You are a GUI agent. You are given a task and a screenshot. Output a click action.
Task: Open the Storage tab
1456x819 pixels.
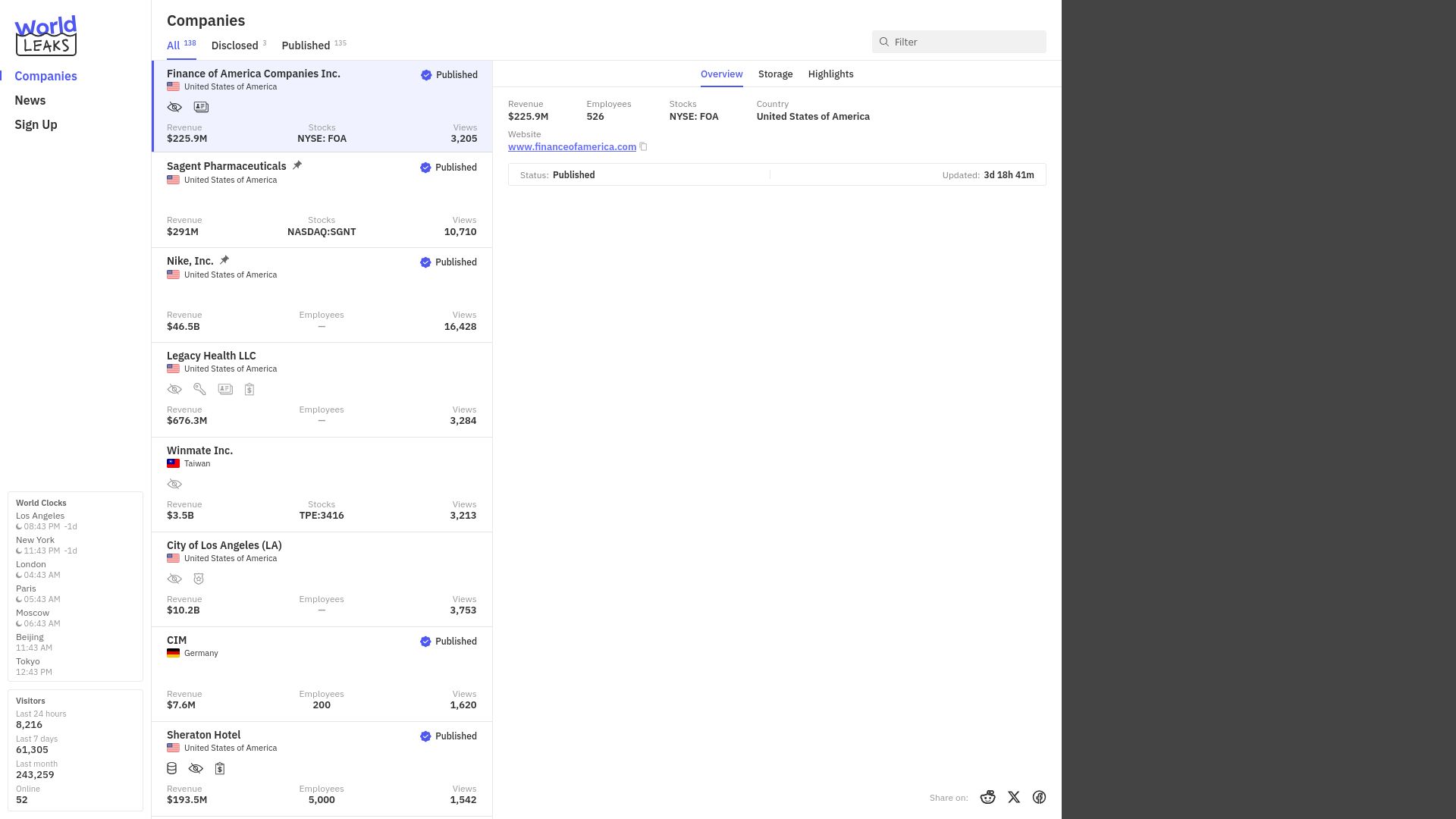(775, 74)
